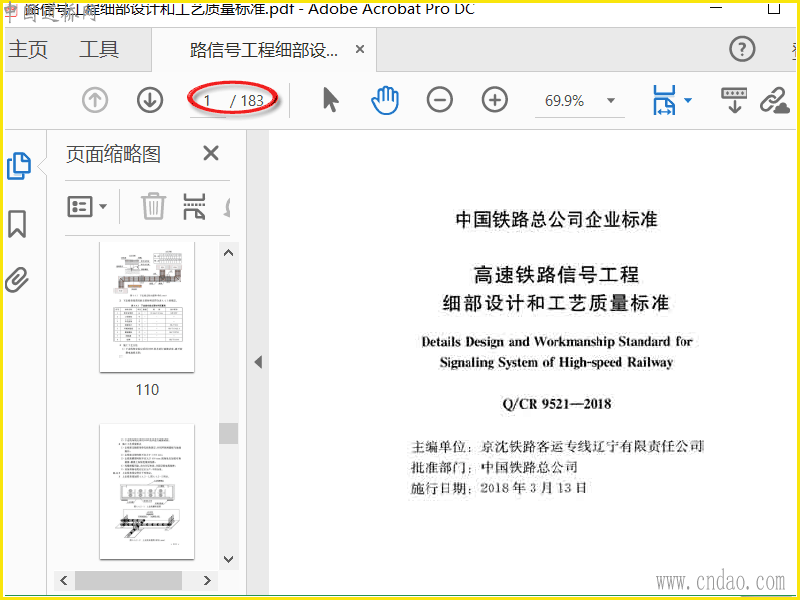Image resolution: width=800 pixels, height=600 pixels.
Task: Click the thumbnail vertical scrollbar handle
Action: point(229,434)
